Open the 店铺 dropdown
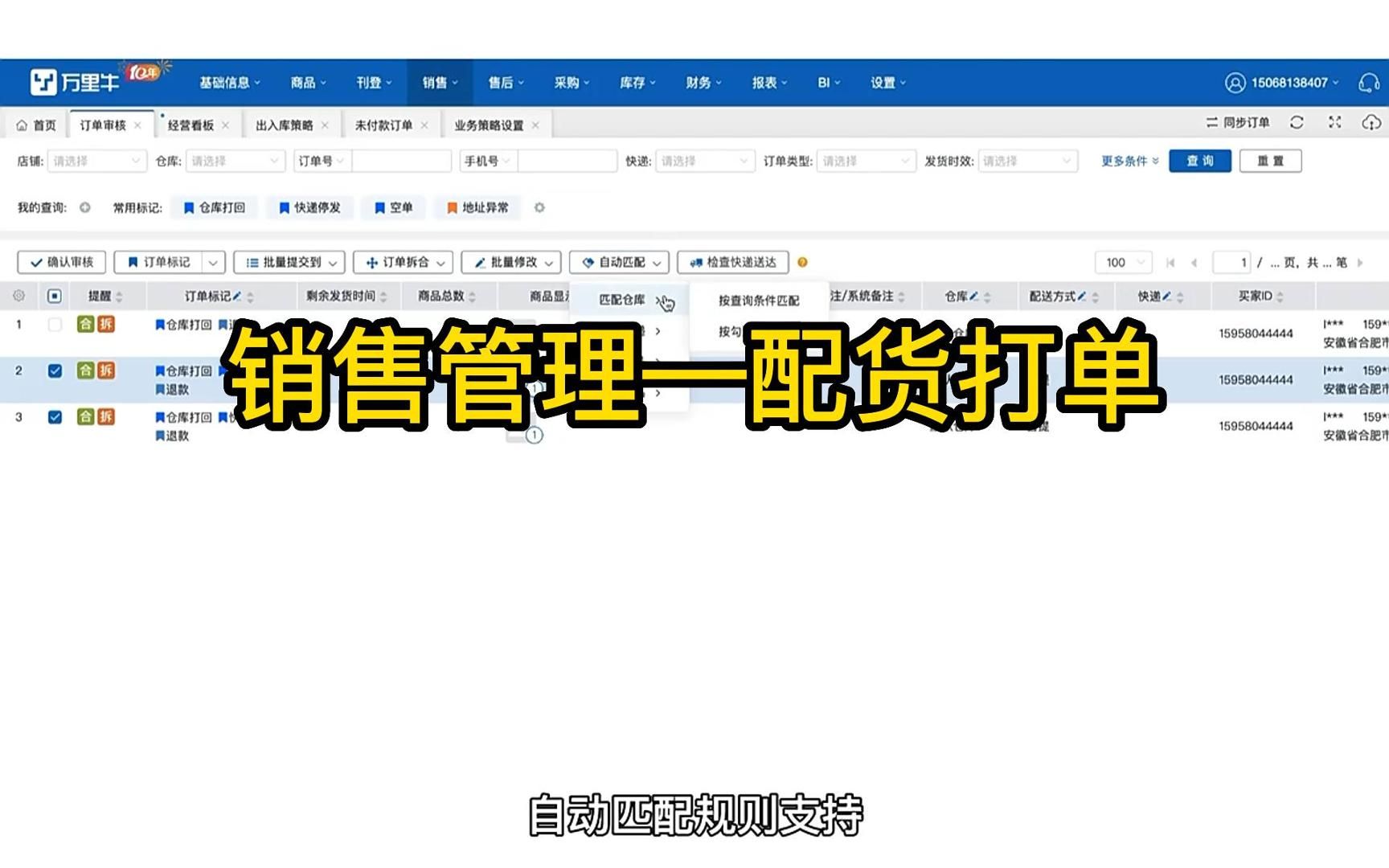1389x868 pixels. (97, 161)
